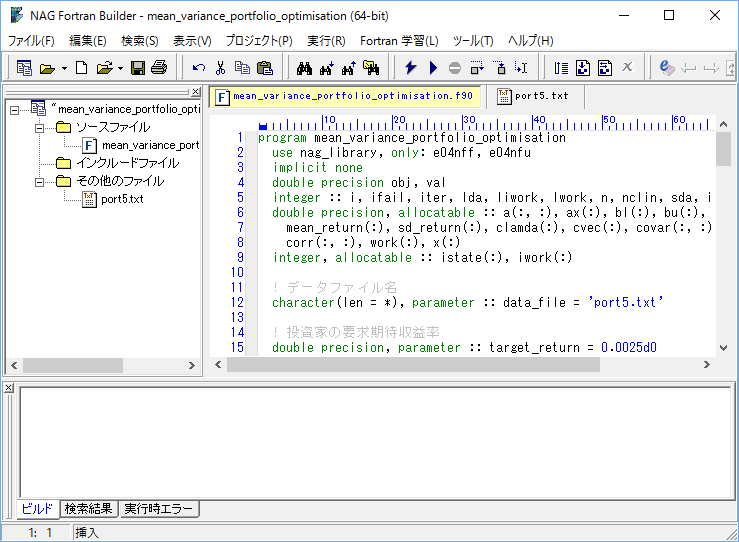Open the dropdown arrow beside Open File
Screen dimensions: 739x542
pyautogui.click(x=121, y=69)
